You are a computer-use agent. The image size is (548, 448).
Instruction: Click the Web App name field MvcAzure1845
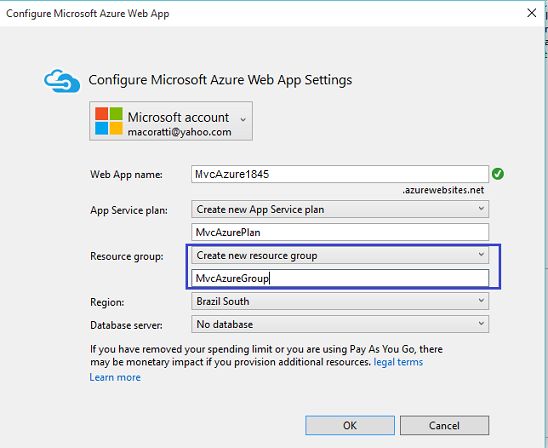coord(340,174)
